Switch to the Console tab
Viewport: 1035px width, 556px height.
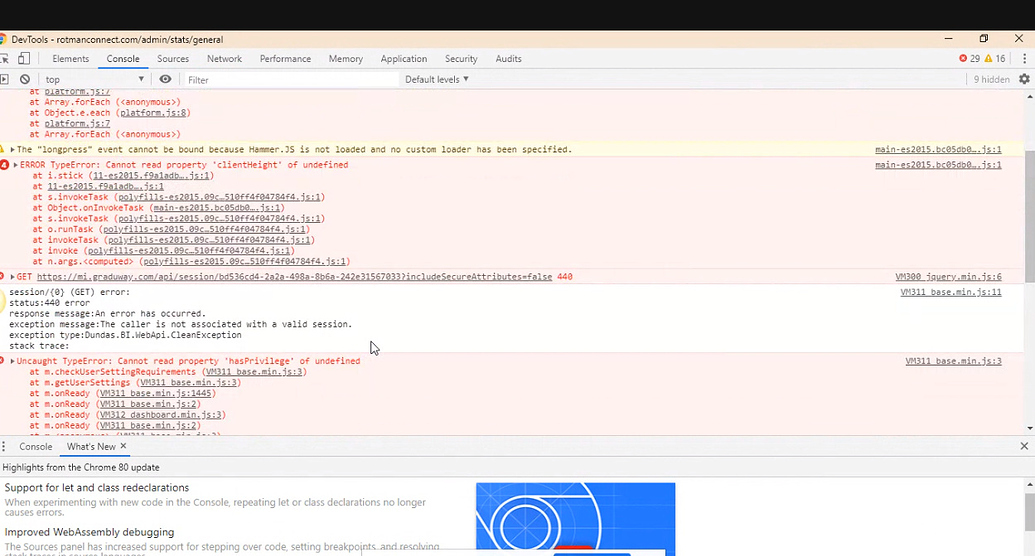pos(123,59)
